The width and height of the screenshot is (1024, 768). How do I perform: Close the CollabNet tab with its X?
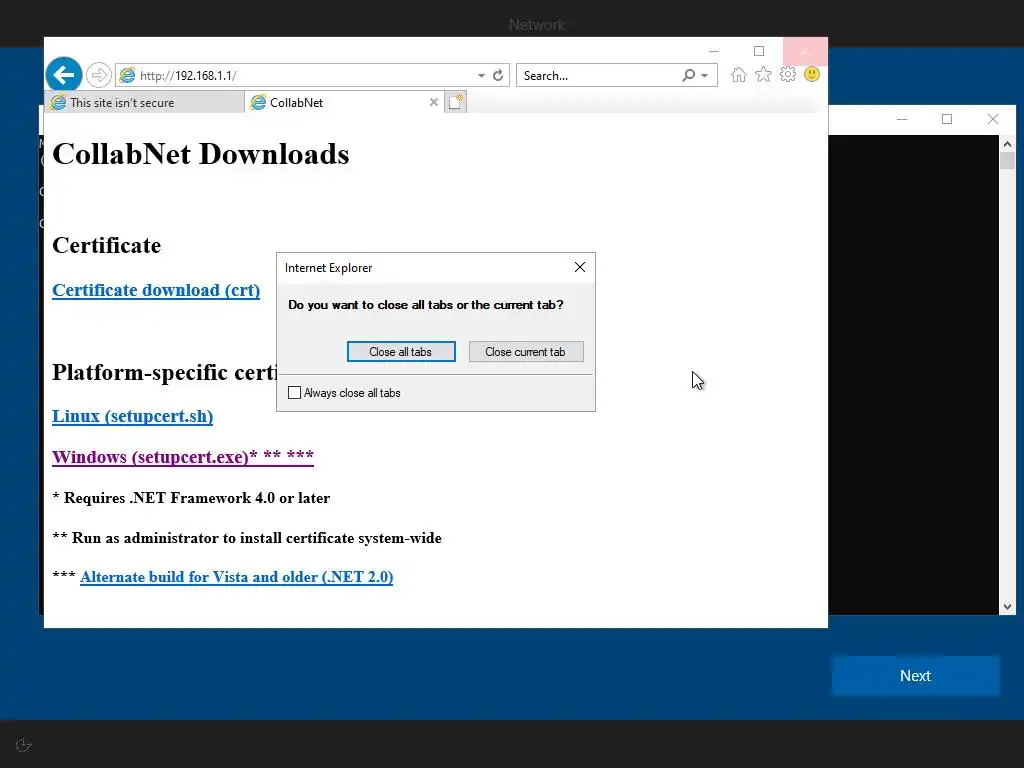coord(434,103)
